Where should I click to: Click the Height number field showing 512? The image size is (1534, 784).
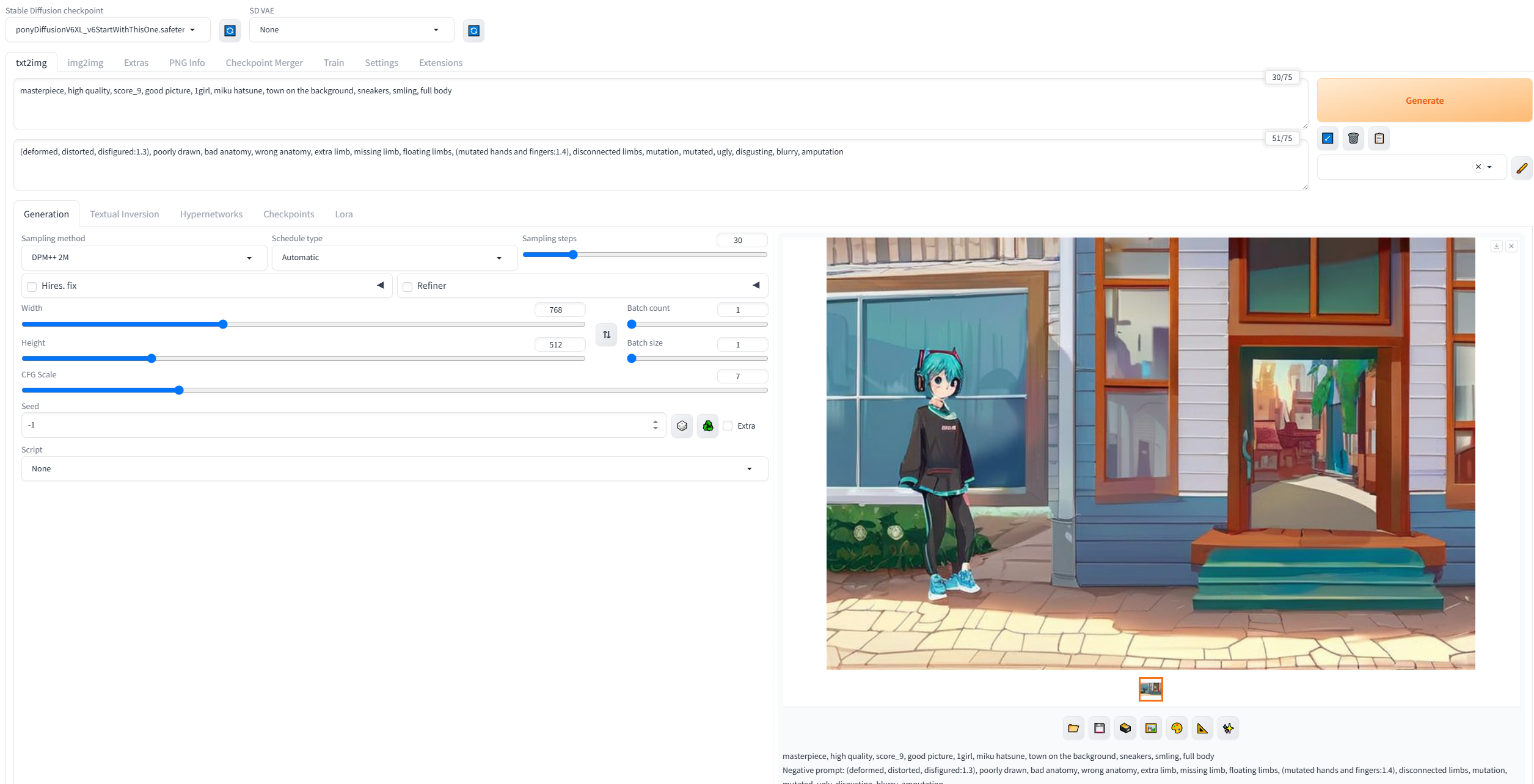pyautogui.click(x=560, y=344)
